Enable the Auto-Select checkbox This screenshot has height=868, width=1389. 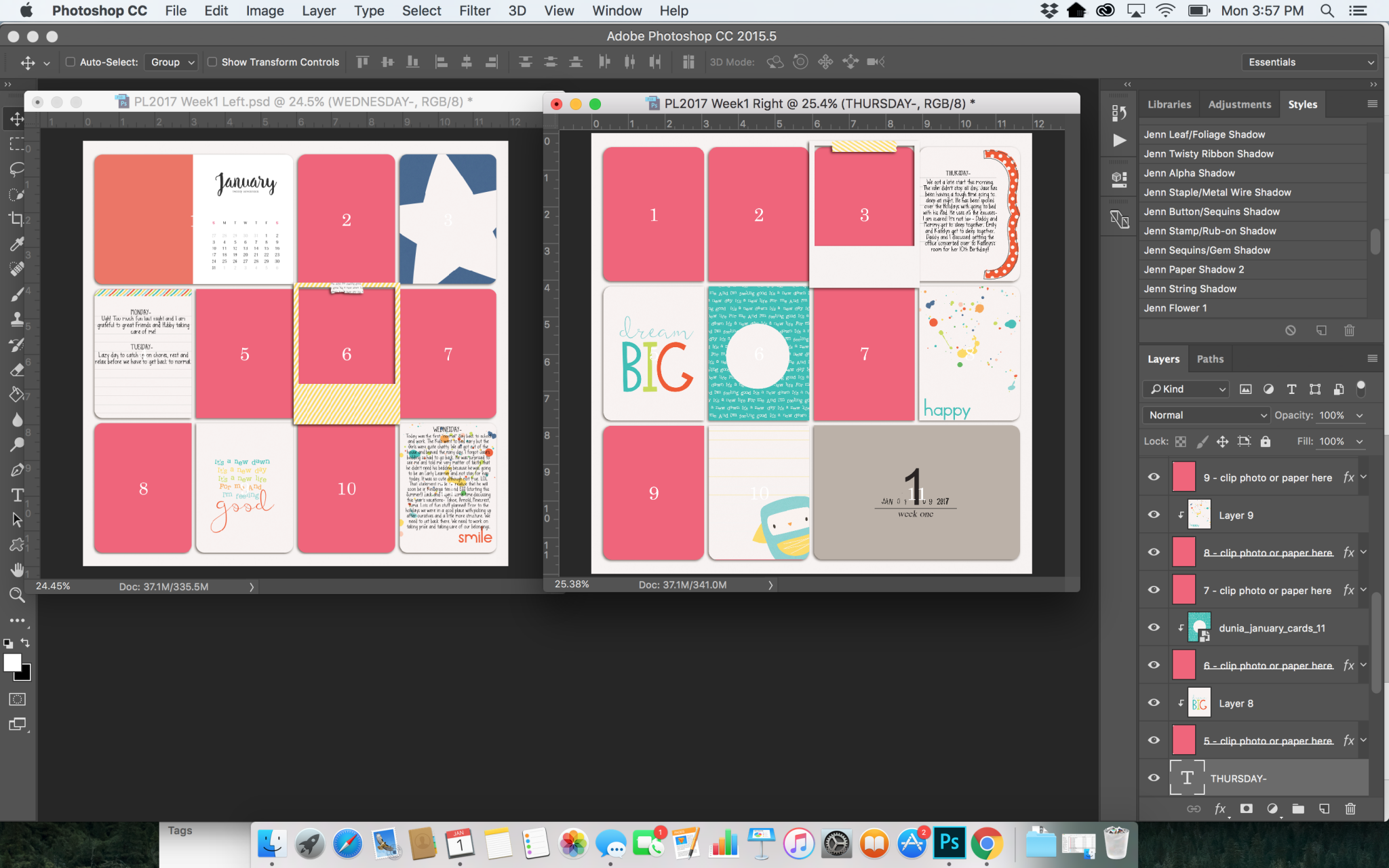point(71,62)
